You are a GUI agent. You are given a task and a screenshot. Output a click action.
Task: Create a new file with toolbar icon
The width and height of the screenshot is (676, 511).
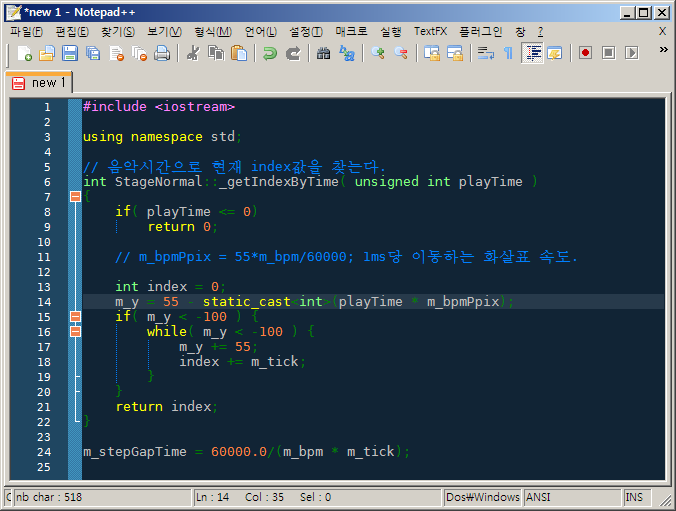point(25,53)
